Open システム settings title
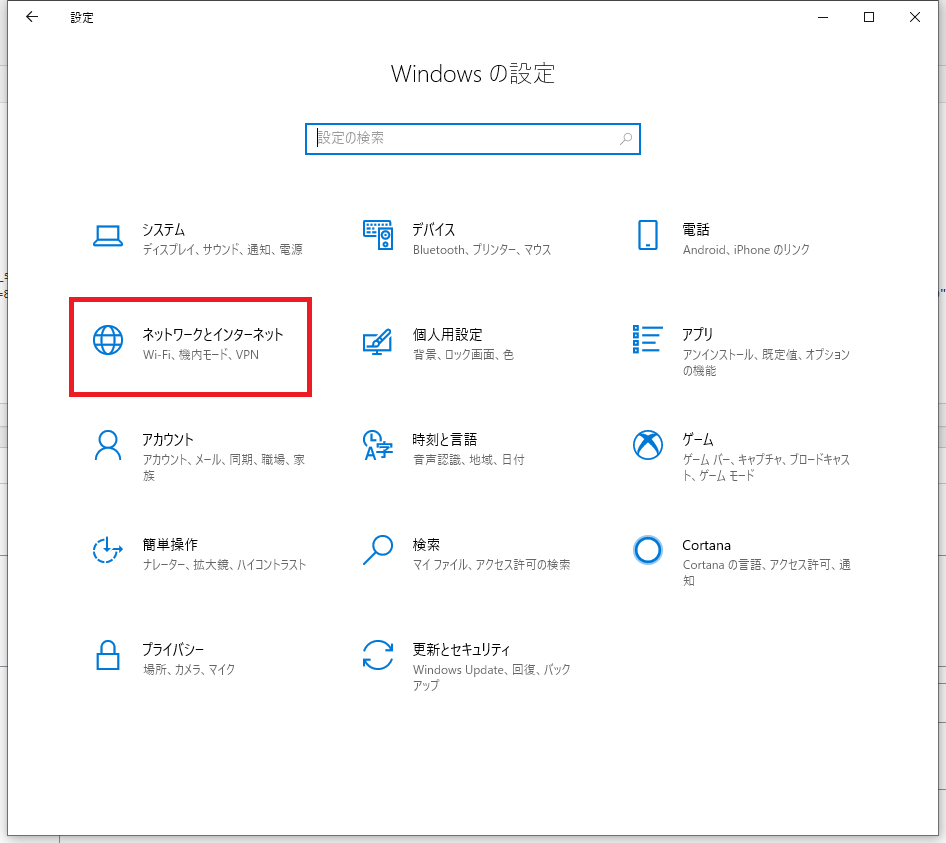Image resolution: width=946 pixels, height=843 pixels. click(163, 230)
